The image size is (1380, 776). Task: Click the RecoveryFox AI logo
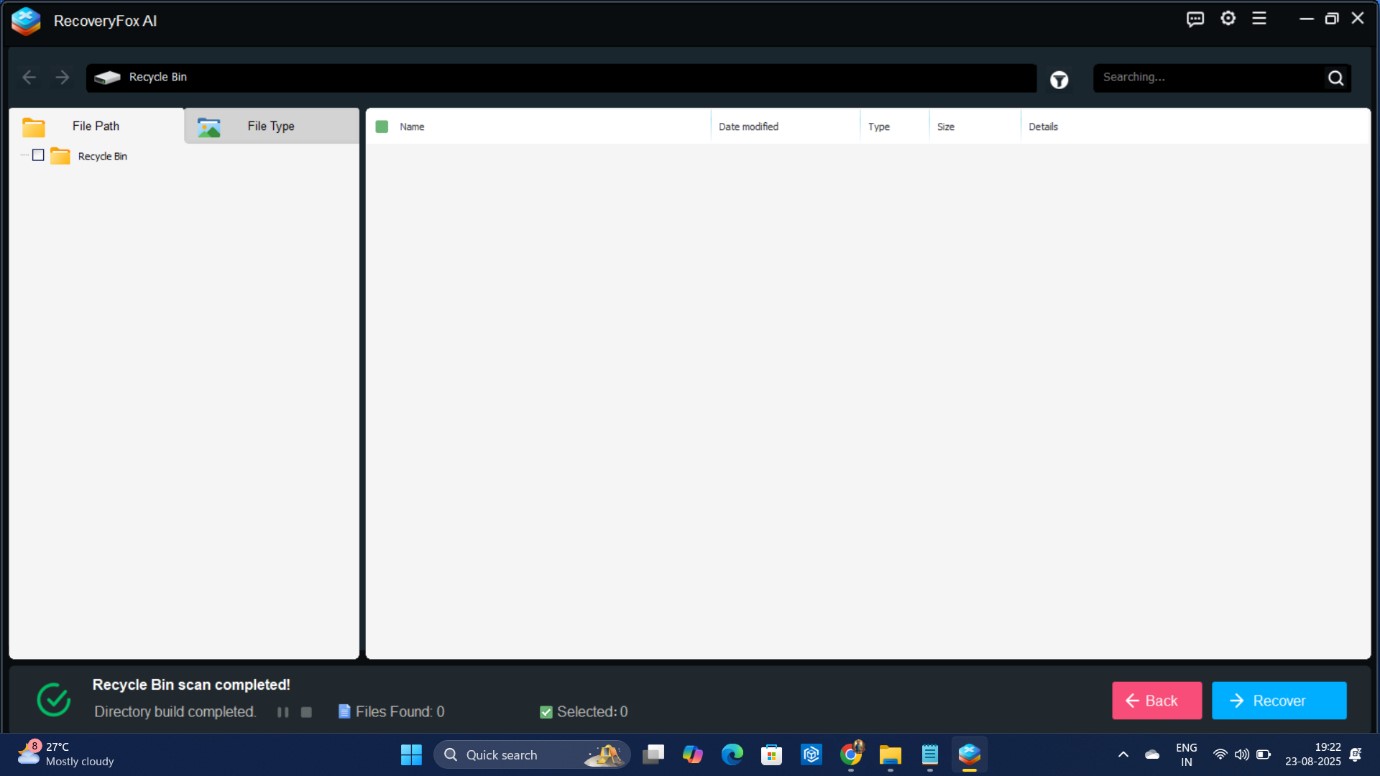pos(26,21)
